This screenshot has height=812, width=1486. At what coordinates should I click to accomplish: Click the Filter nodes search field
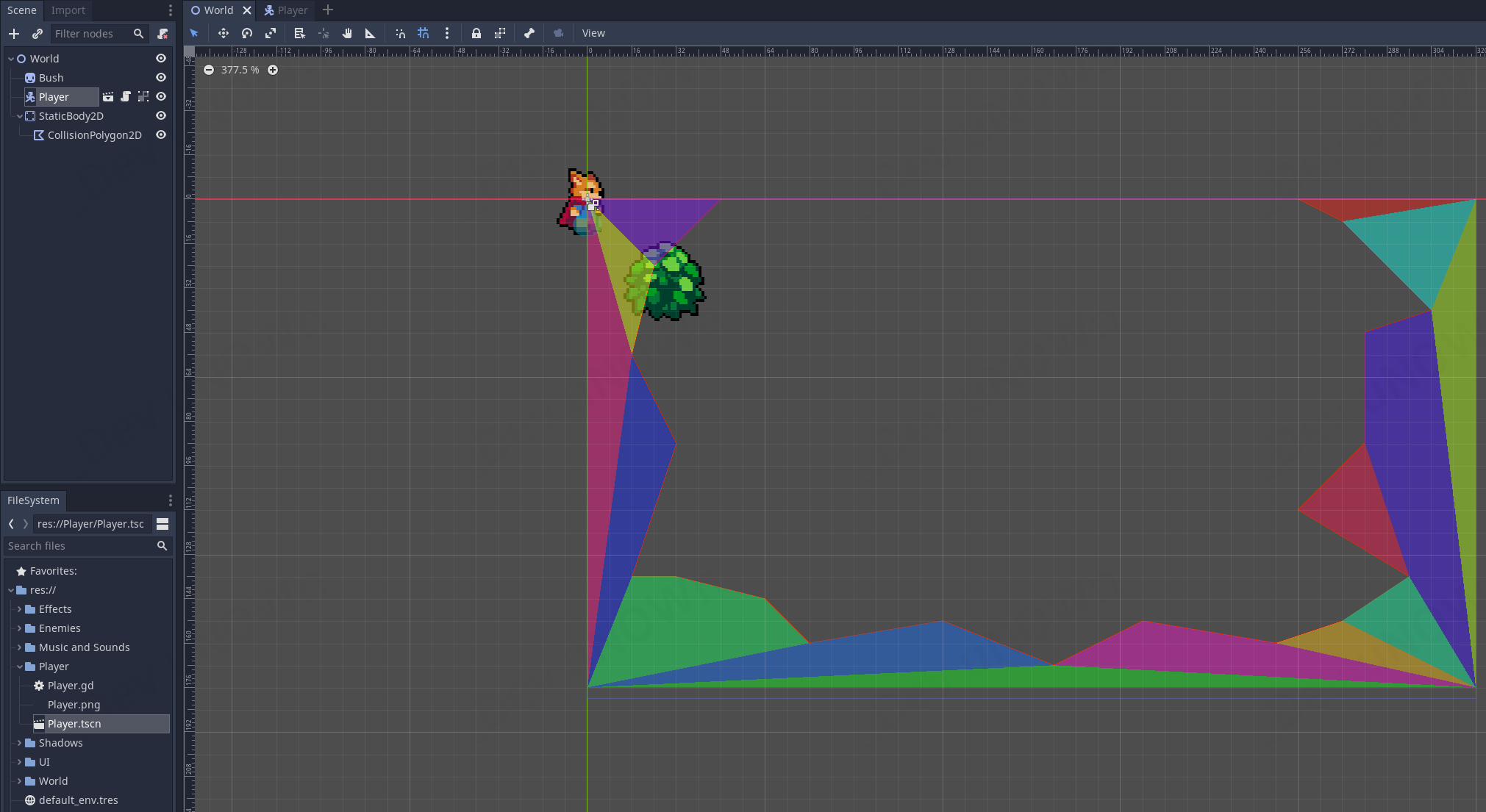[x=92, y=34]
